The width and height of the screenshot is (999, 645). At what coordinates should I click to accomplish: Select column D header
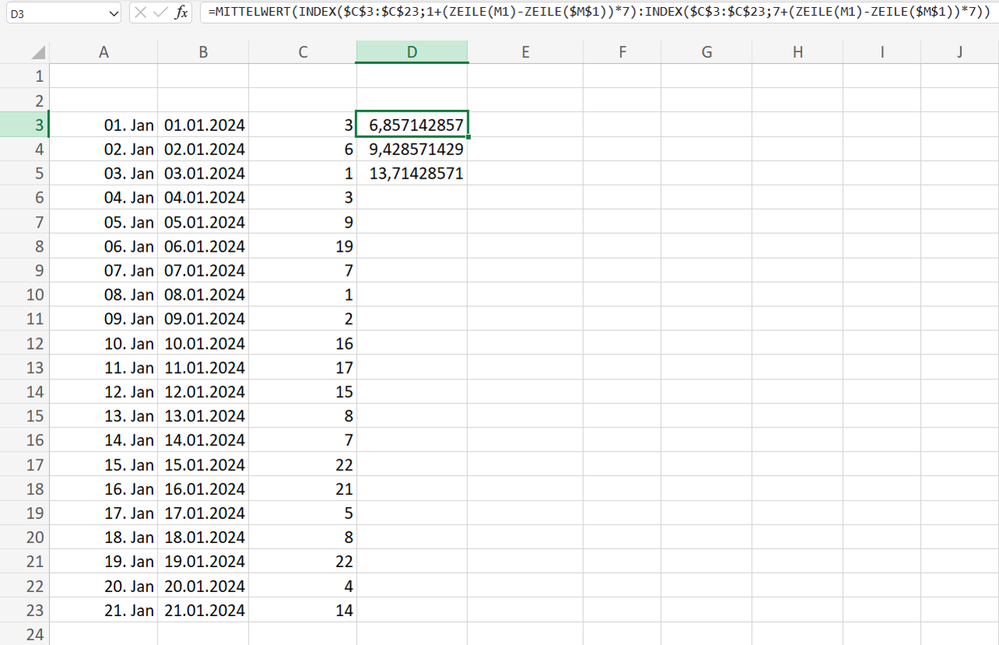[412, 52]
